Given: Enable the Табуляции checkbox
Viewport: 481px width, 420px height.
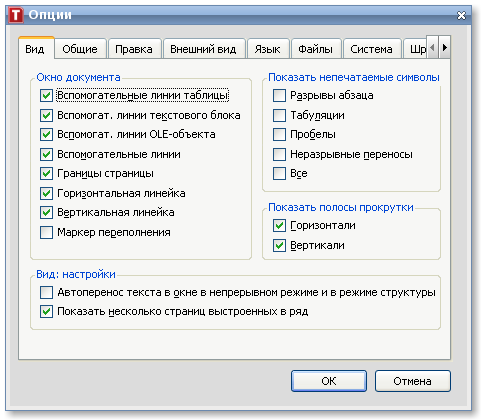Looking at the screenshot, I should (x=279, y=115).
